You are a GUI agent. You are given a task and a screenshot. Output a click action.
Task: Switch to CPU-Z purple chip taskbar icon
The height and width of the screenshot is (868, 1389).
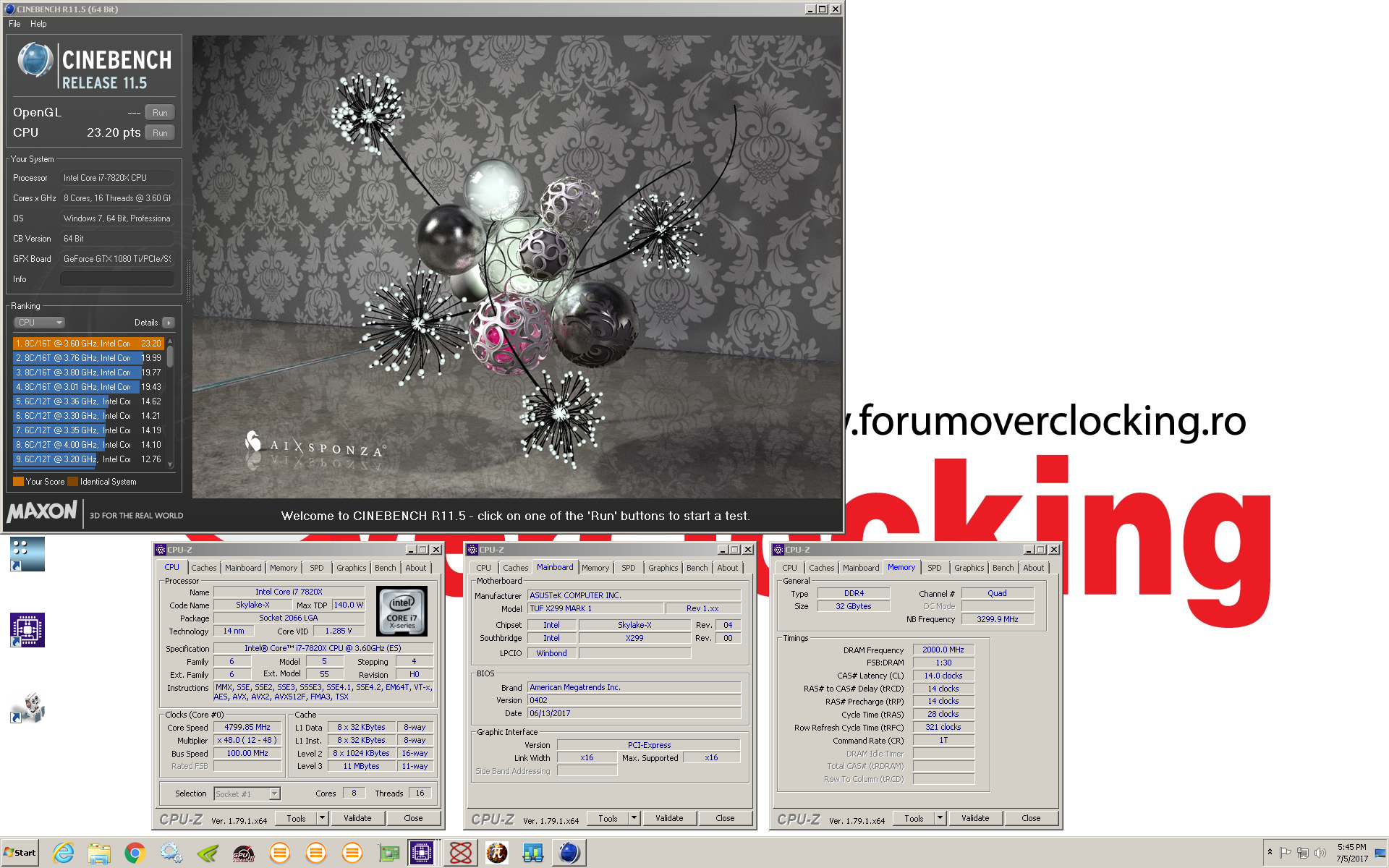point(421,853)
